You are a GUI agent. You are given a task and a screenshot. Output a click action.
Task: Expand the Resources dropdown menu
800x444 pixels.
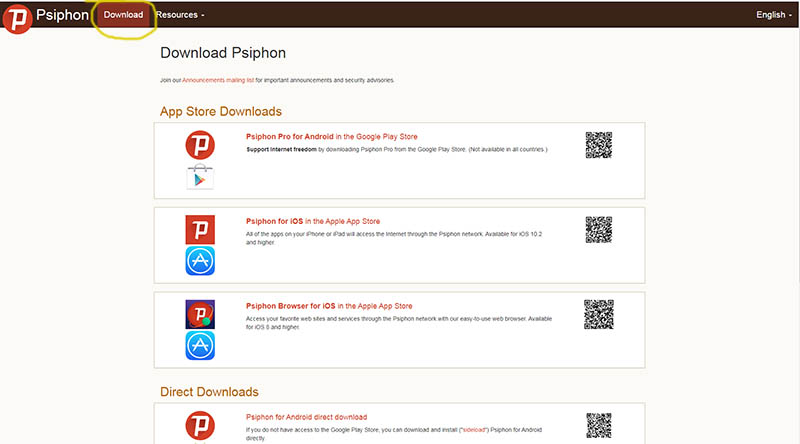[180, 15]
